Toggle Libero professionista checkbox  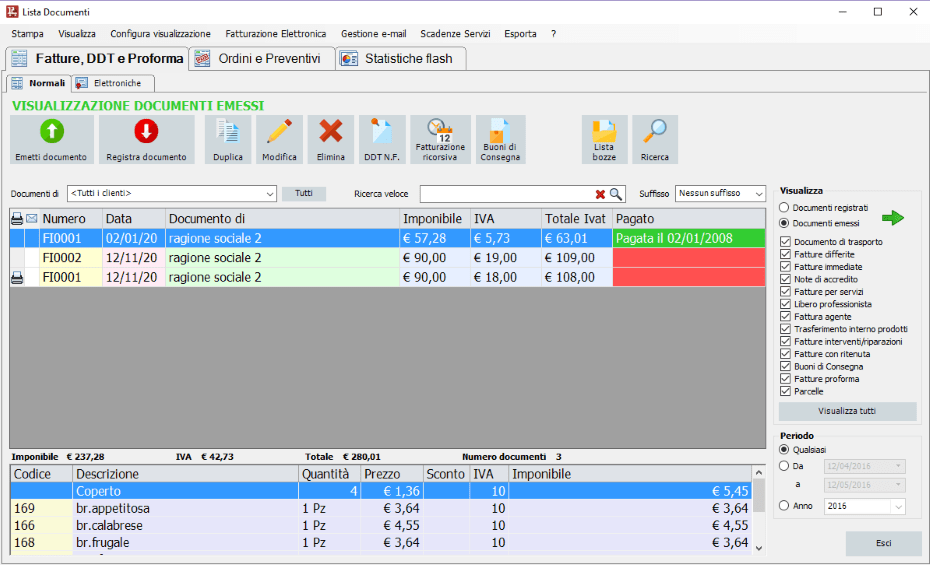[785, 304]
